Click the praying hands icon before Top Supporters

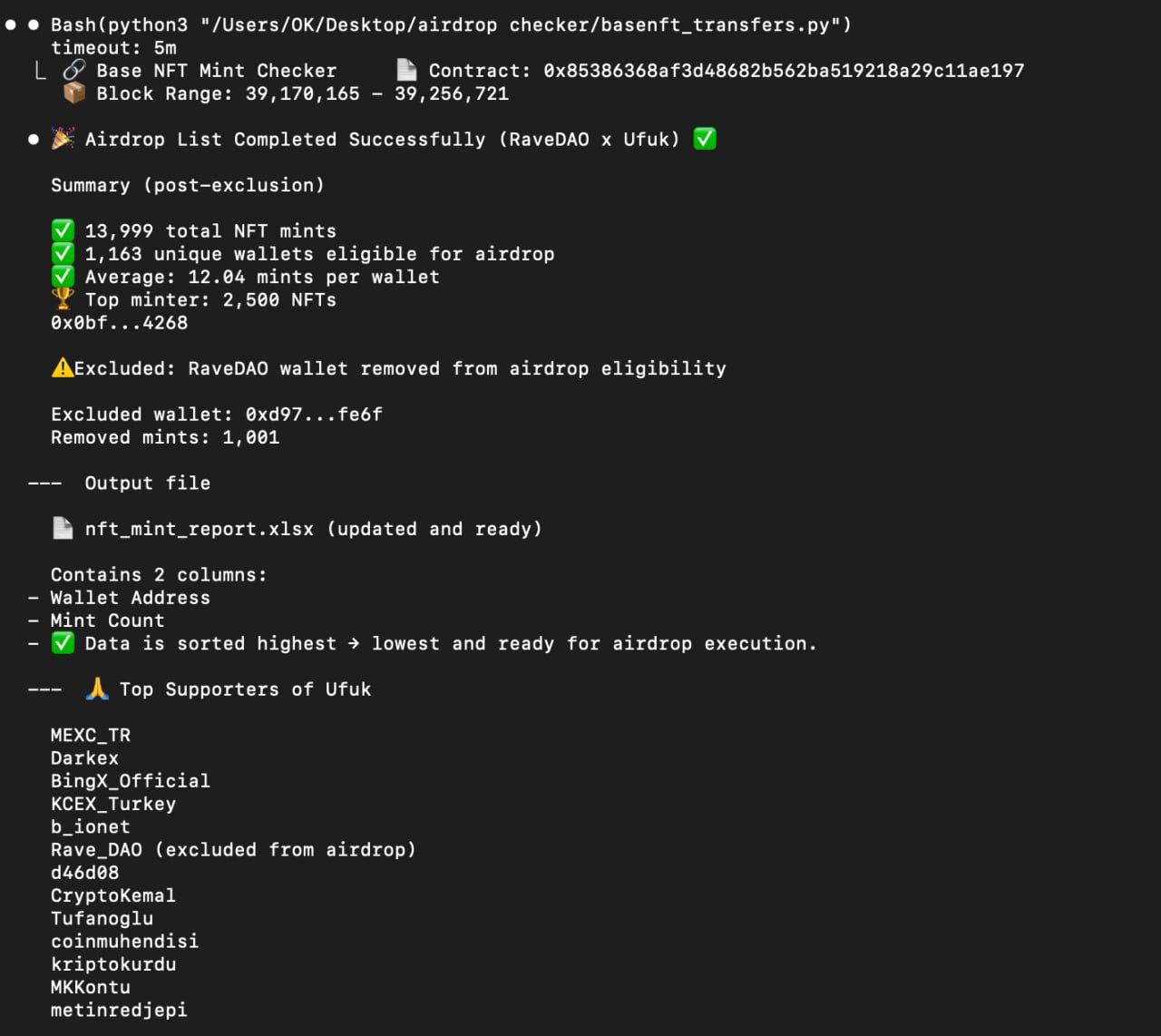pyautogui.click(x=97, y=689)
